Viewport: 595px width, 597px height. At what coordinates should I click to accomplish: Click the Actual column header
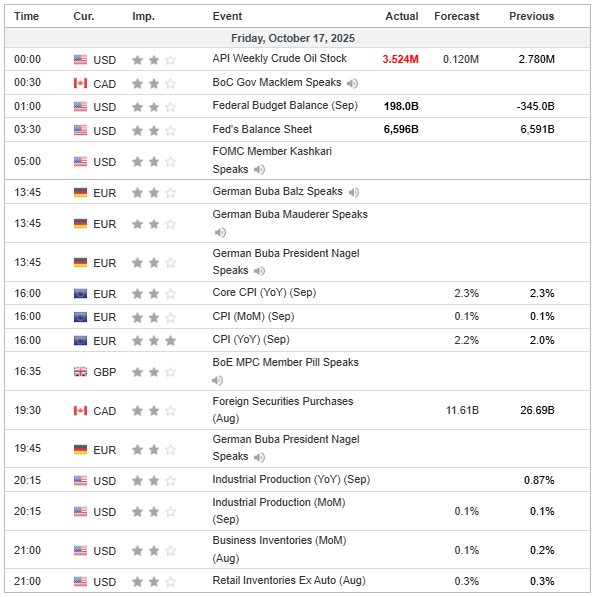tap(402, 16)
